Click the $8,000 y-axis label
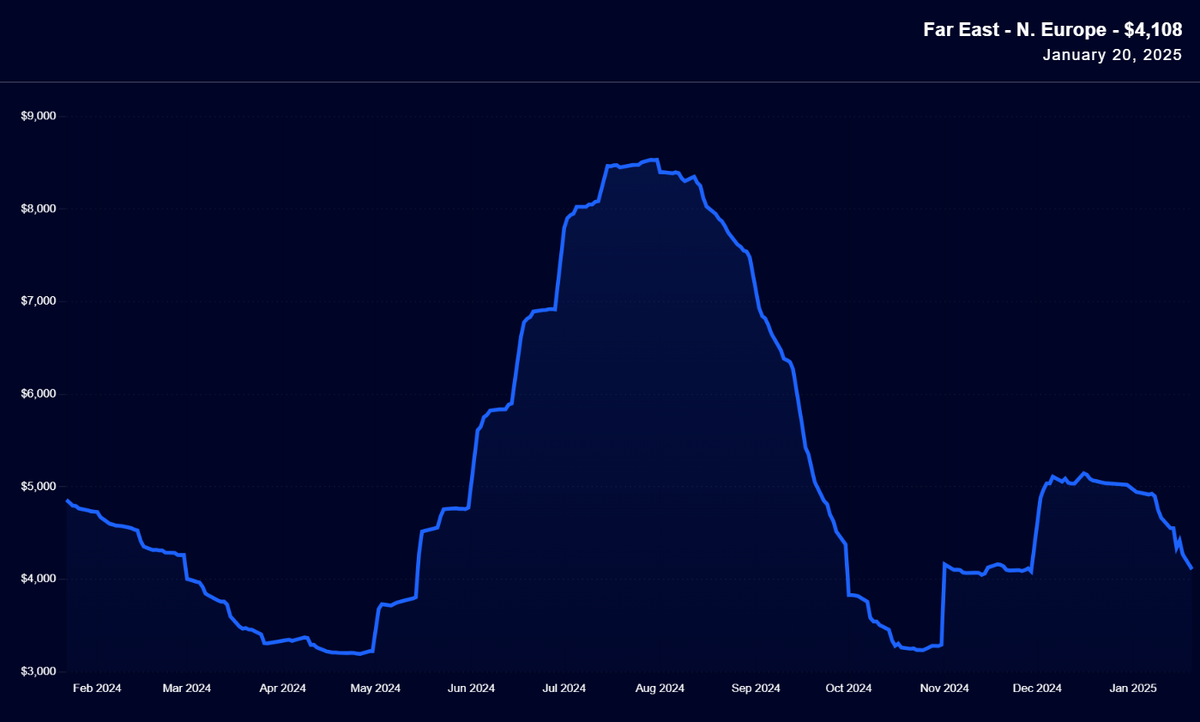The height and width of the screenshot is (722, 1200). (39, 209)
